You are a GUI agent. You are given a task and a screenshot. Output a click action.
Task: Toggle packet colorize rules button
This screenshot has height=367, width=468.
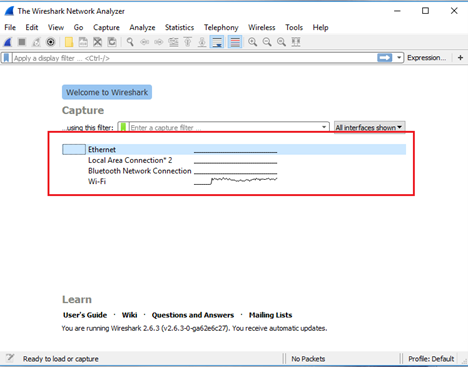pyautogui.click(x=235, y=42)
